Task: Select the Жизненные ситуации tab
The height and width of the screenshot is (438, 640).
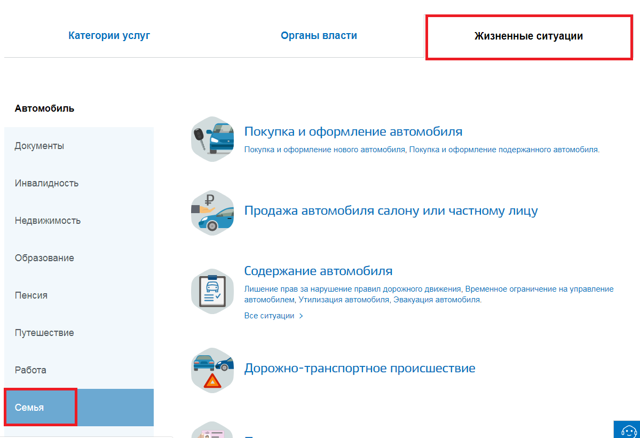Action: (x=529, y=36)
